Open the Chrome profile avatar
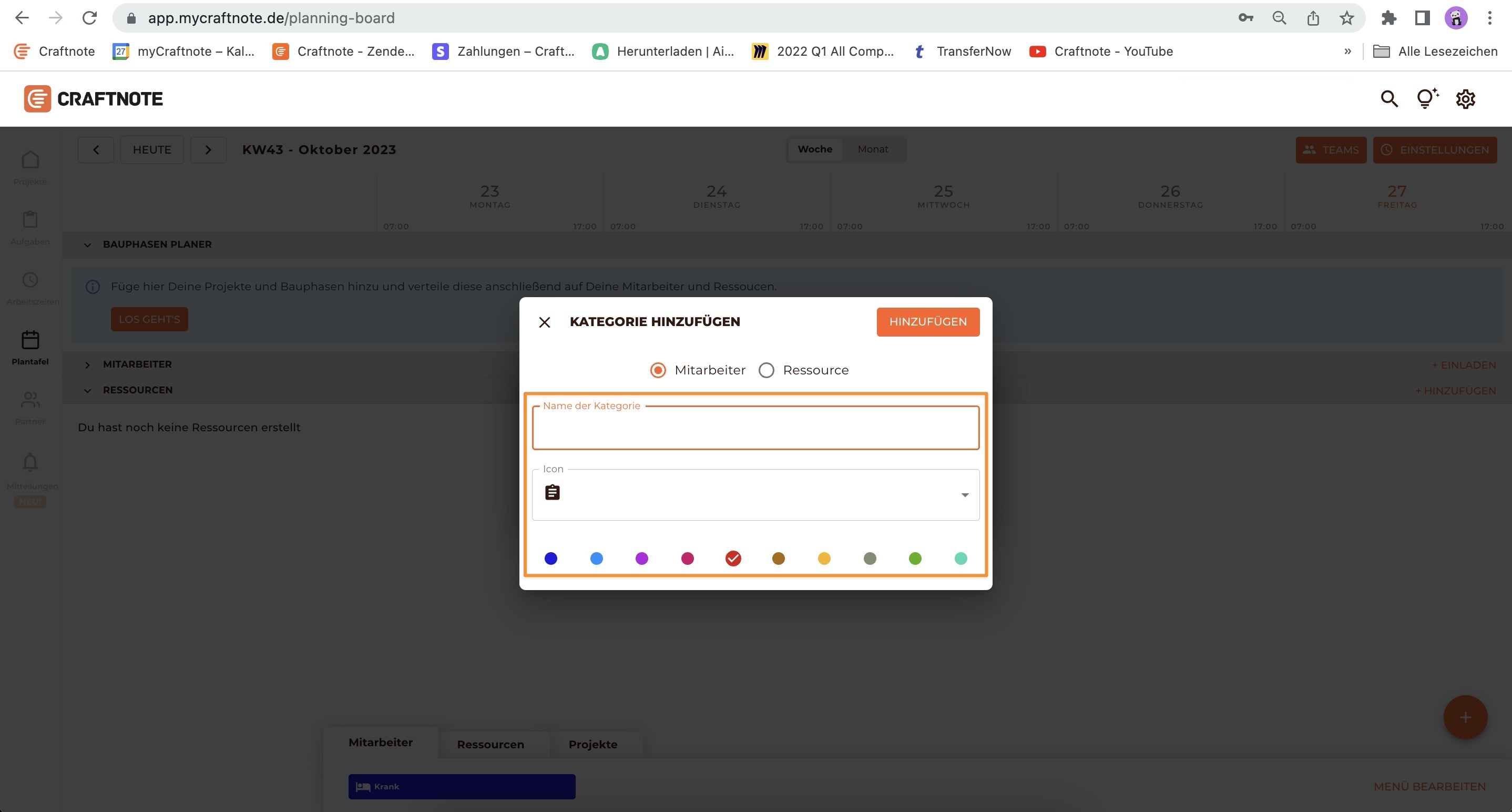 [1456, 18]
